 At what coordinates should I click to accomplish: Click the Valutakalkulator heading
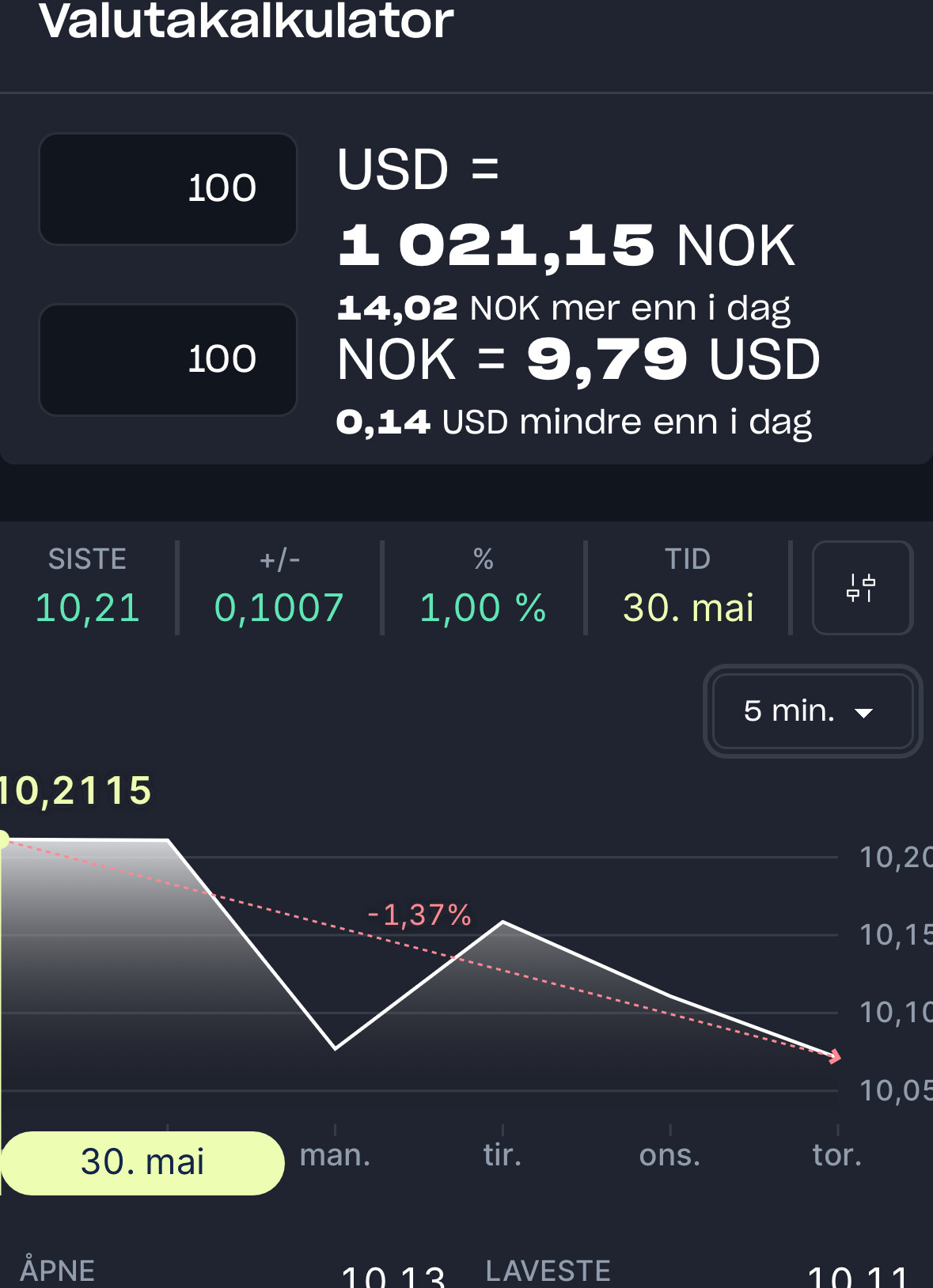click(246, 21)
